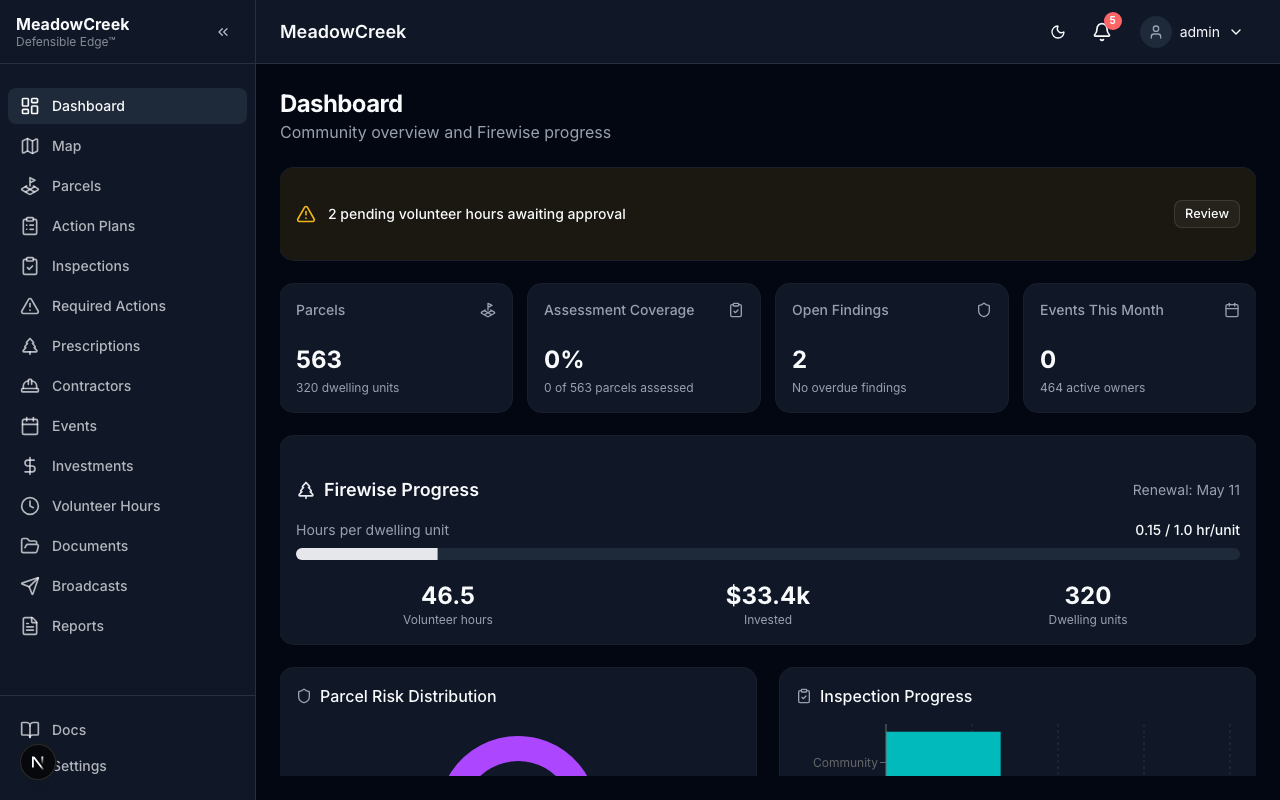Click the 'Community' chart axis label

[x=845, y=763]
